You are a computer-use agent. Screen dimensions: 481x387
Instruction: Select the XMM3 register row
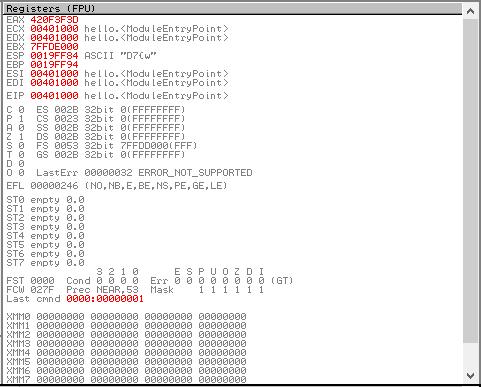(x=126, y=343)
